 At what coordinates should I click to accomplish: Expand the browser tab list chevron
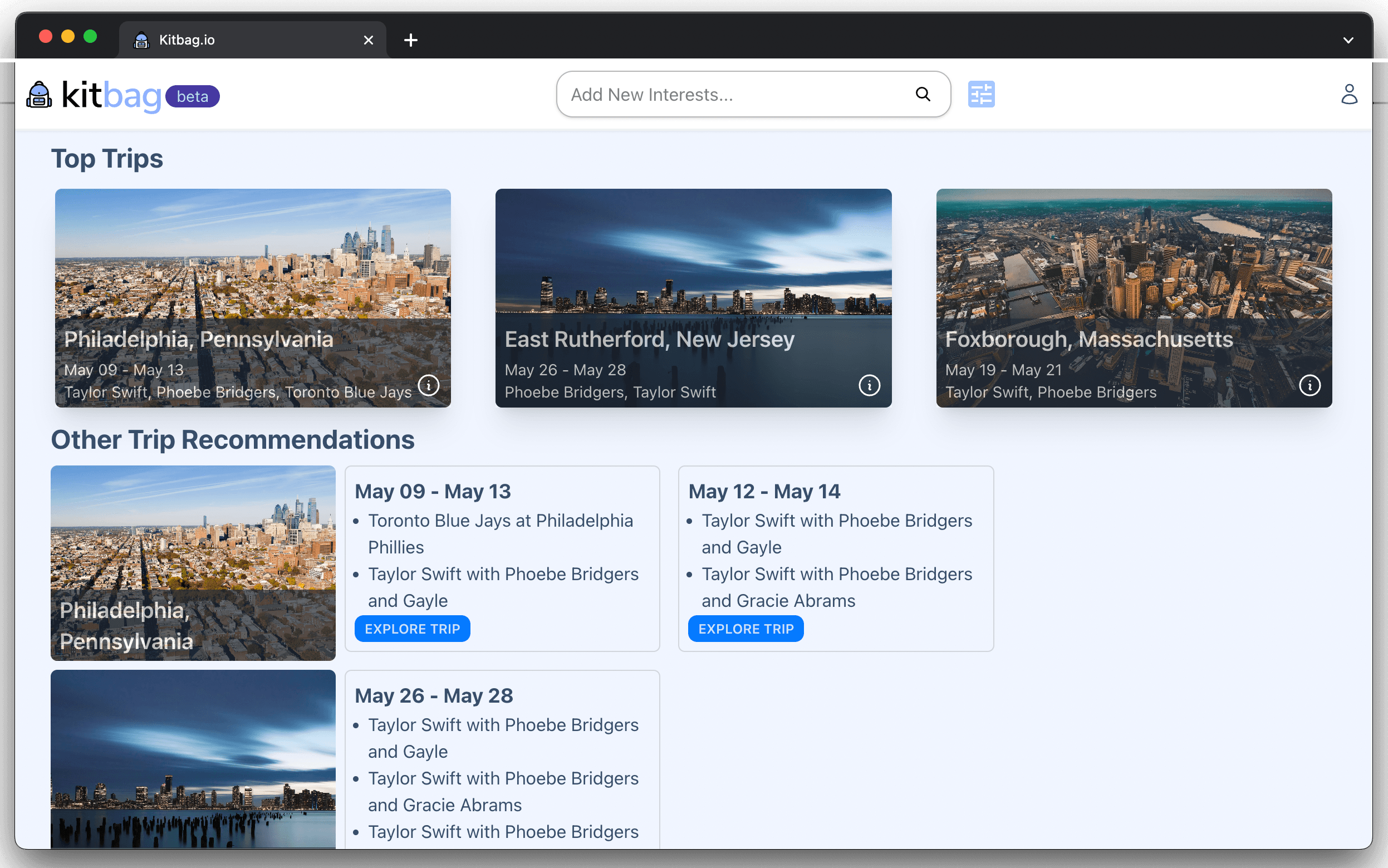coord(1348,40)
